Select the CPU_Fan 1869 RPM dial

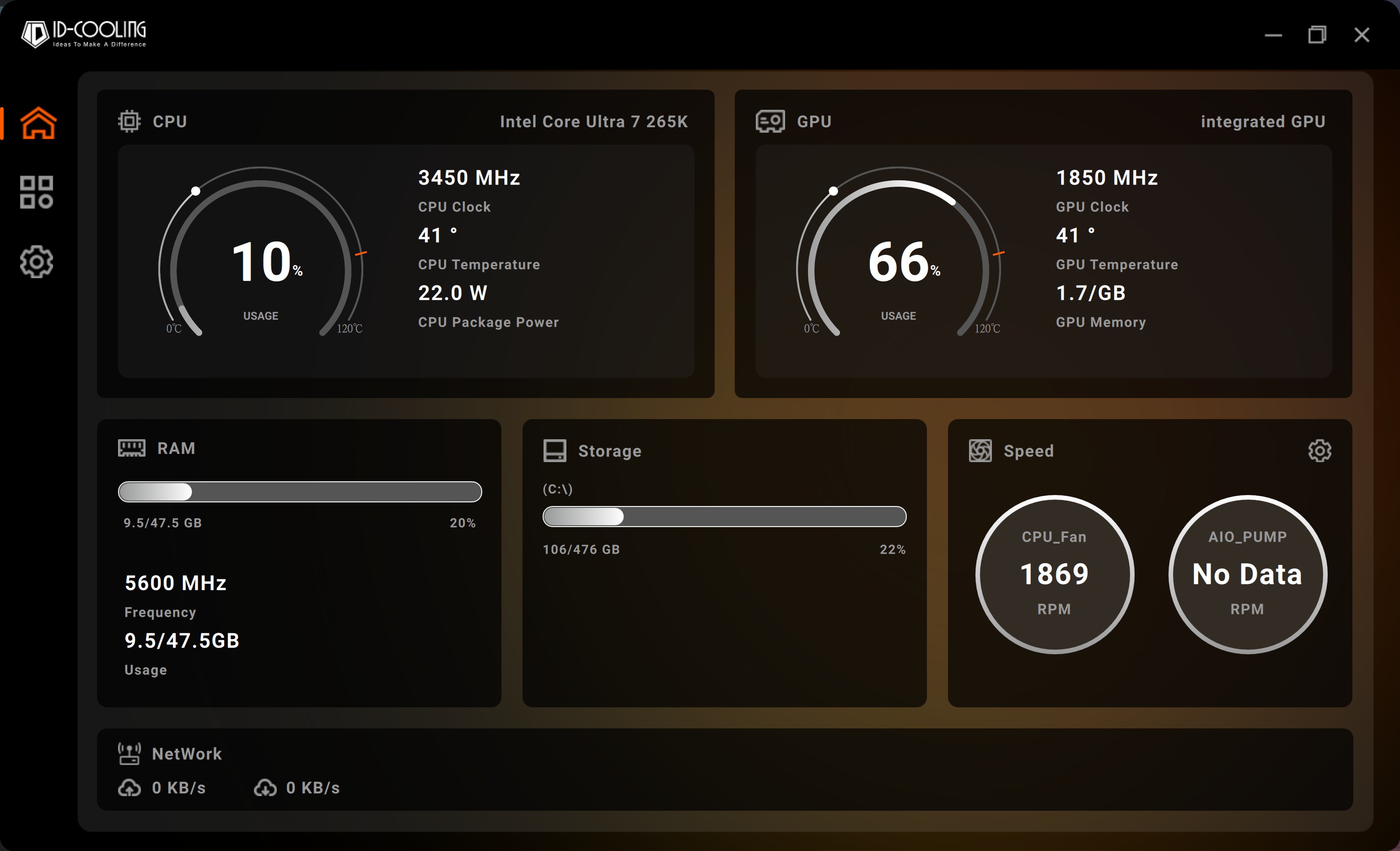click(x=1055, y=574)
